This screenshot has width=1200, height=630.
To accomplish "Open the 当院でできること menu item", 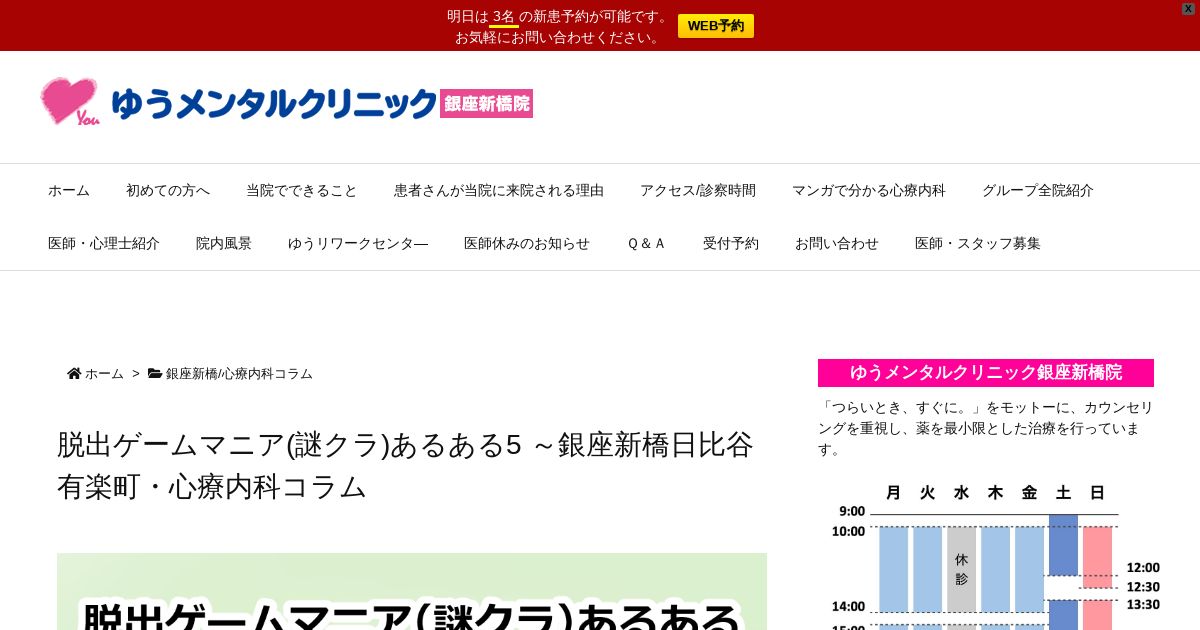I will [x=302, y=190].
